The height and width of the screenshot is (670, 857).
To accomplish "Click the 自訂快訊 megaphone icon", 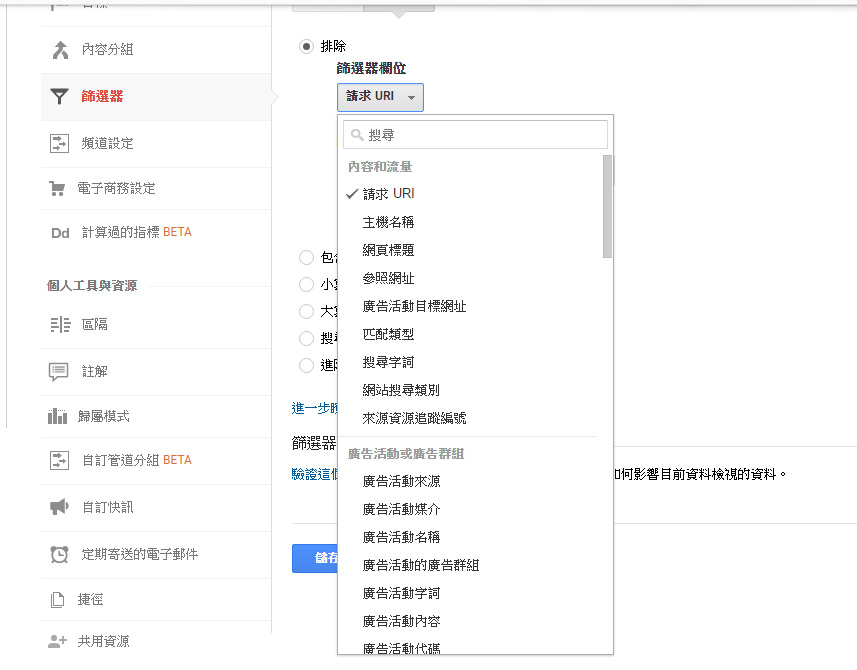I will coord(60,507).
